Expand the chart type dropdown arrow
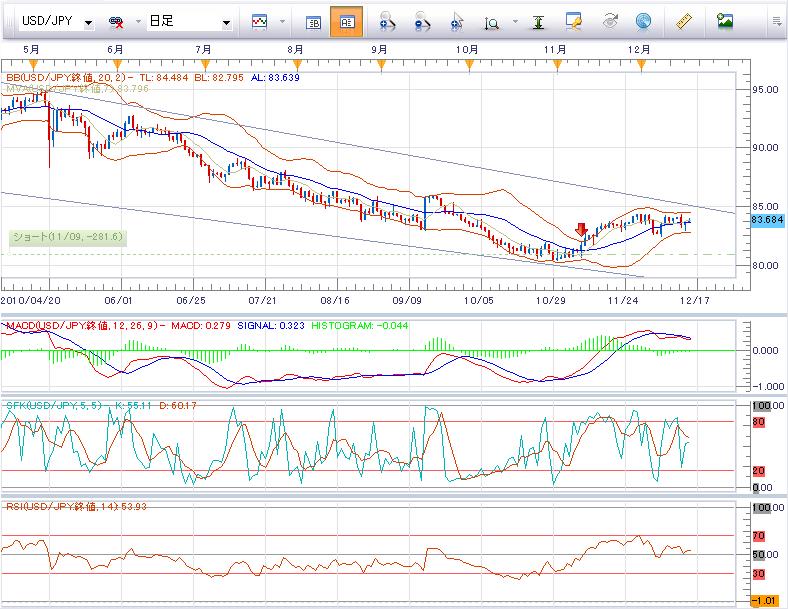This screenshot has height=609, width=788. coord(282,22)
